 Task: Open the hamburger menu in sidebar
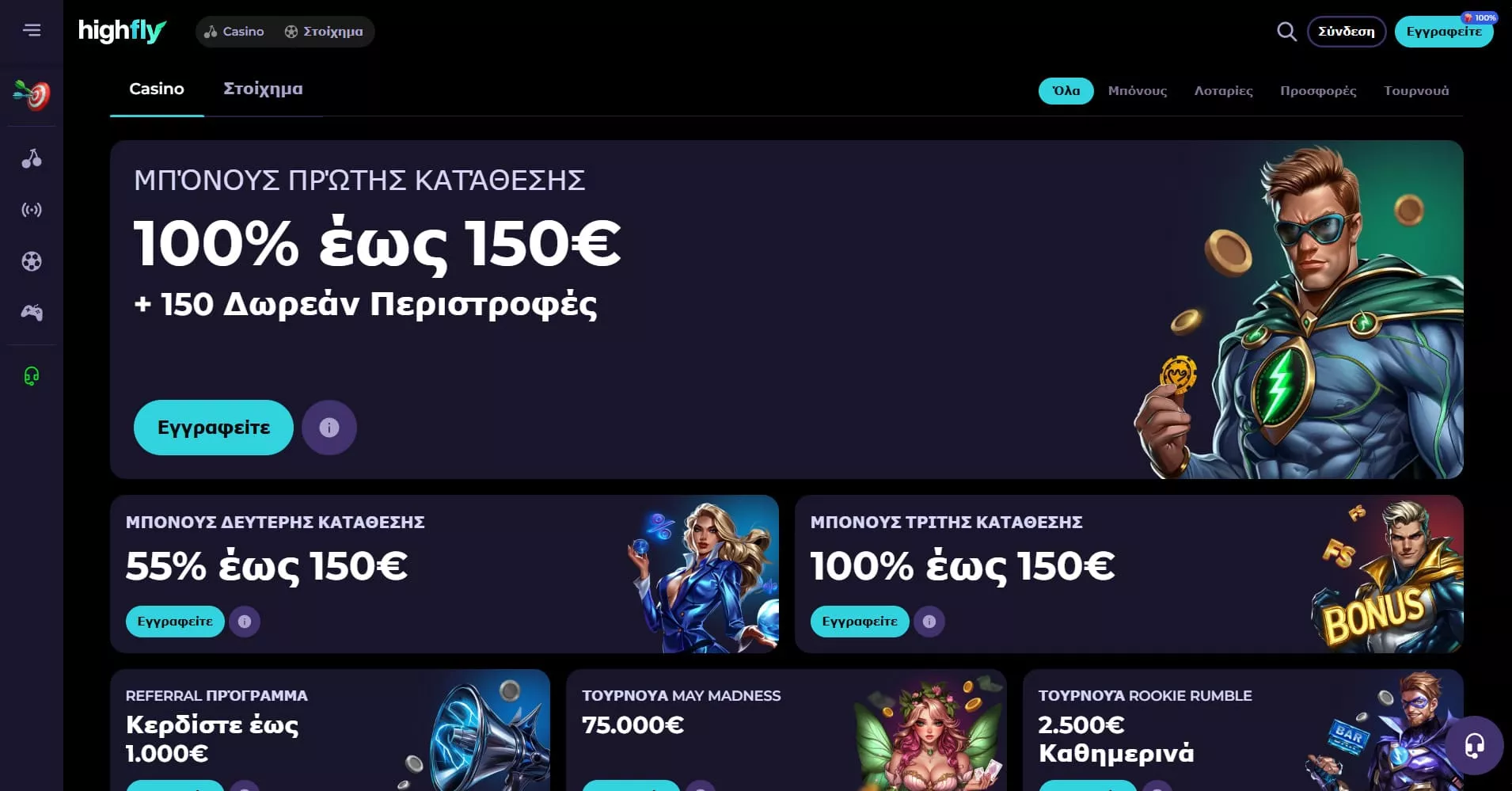point(32,30)
